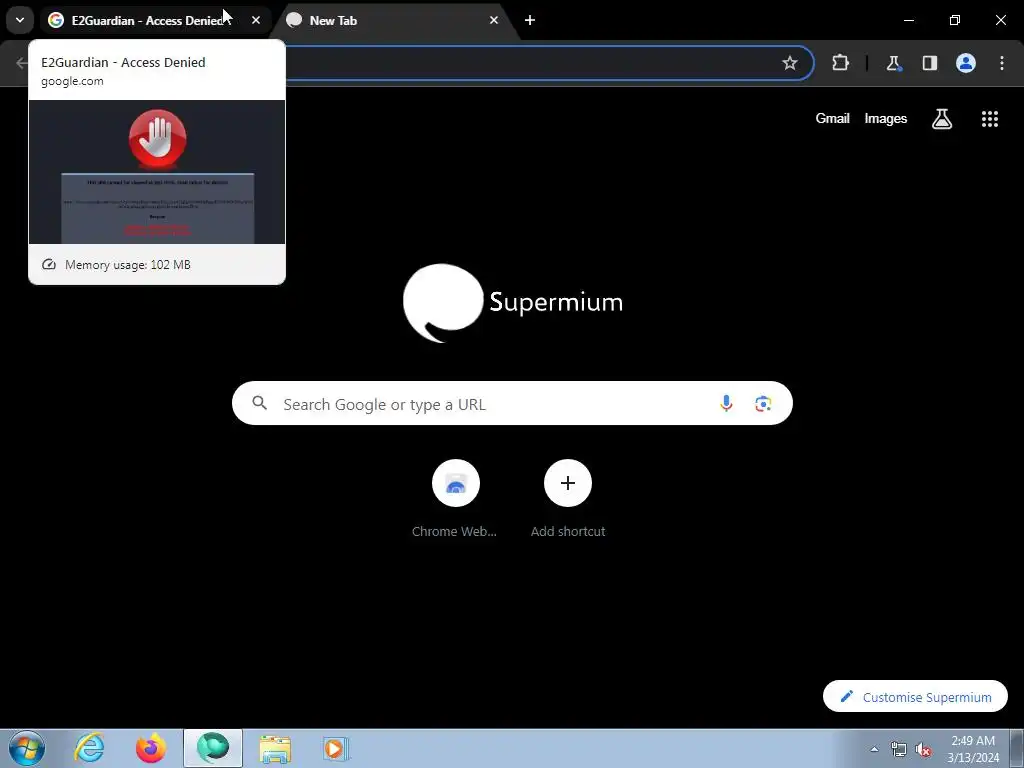Open a new tab with the plus button
Image resolution: width=1024 pixels, height=768 pixels.
click(530, 20)
